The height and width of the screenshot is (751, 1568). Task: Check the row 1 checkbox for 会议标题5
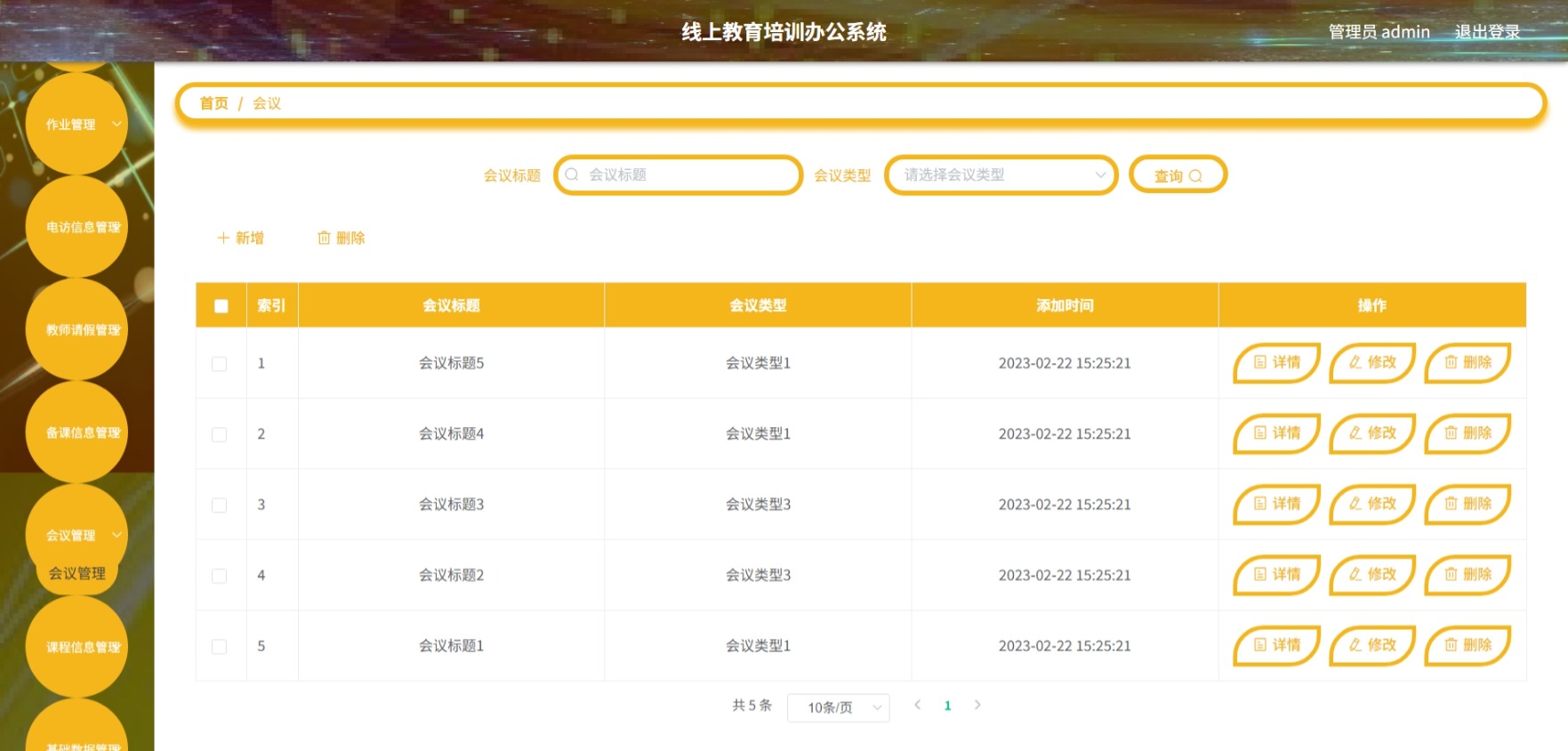(x=219, y=364)
